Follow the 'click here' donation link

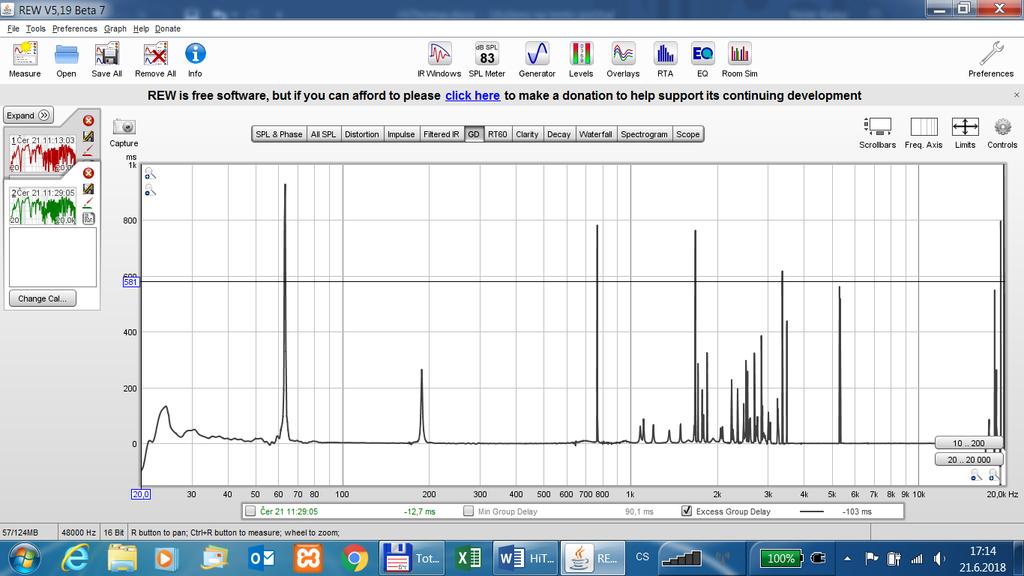pos(473,96)
